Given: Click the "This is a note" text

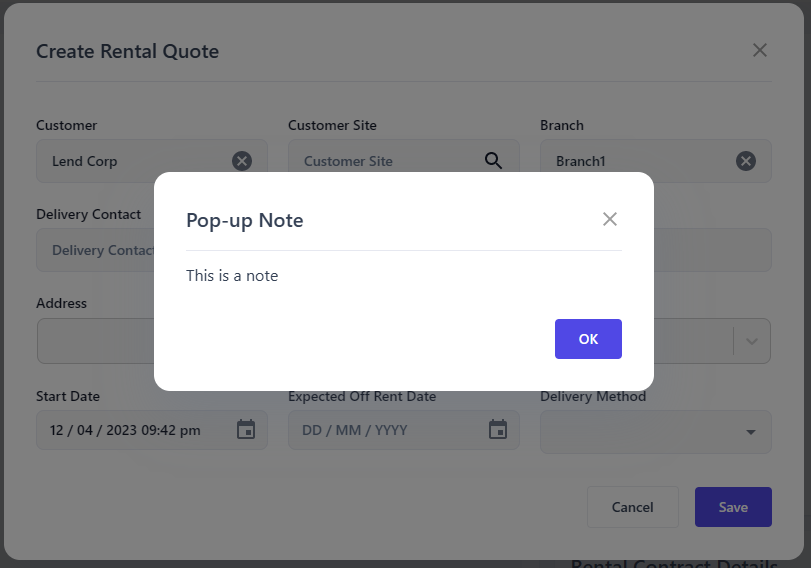Looking at the screenshot, I should point(232,275).
